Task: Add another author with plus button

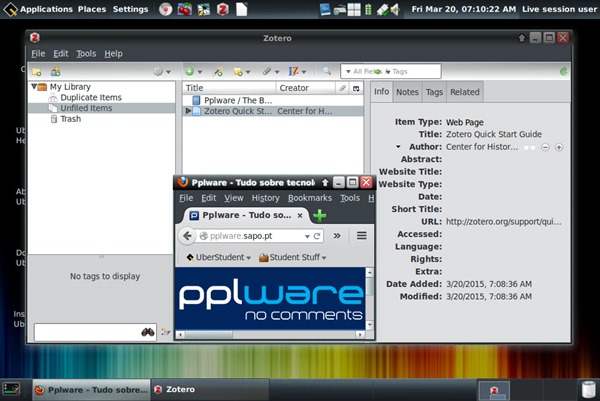Action: click(559, 147)
